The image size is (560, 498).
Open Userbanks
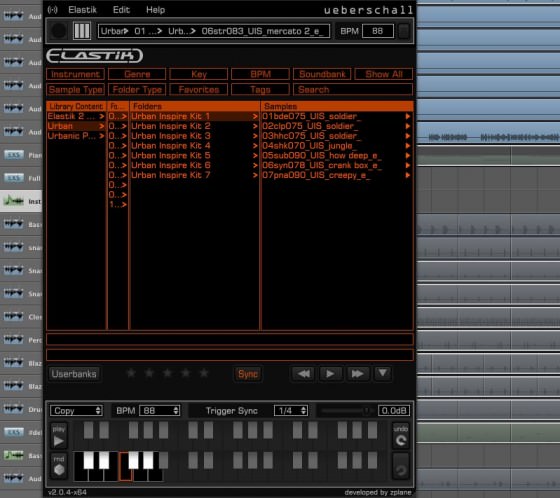74,374
